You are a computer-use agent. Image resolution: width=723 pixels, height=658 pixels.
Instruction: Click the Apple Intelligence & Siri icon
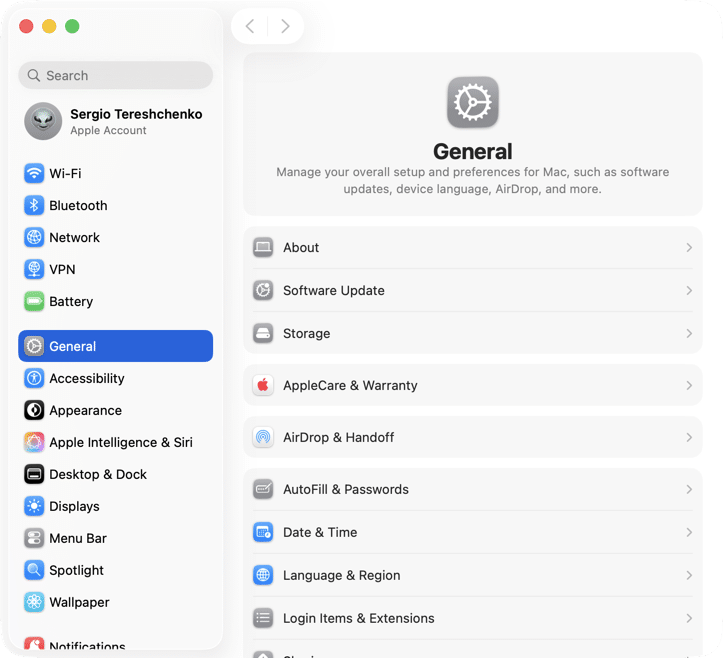coord(34,442)
